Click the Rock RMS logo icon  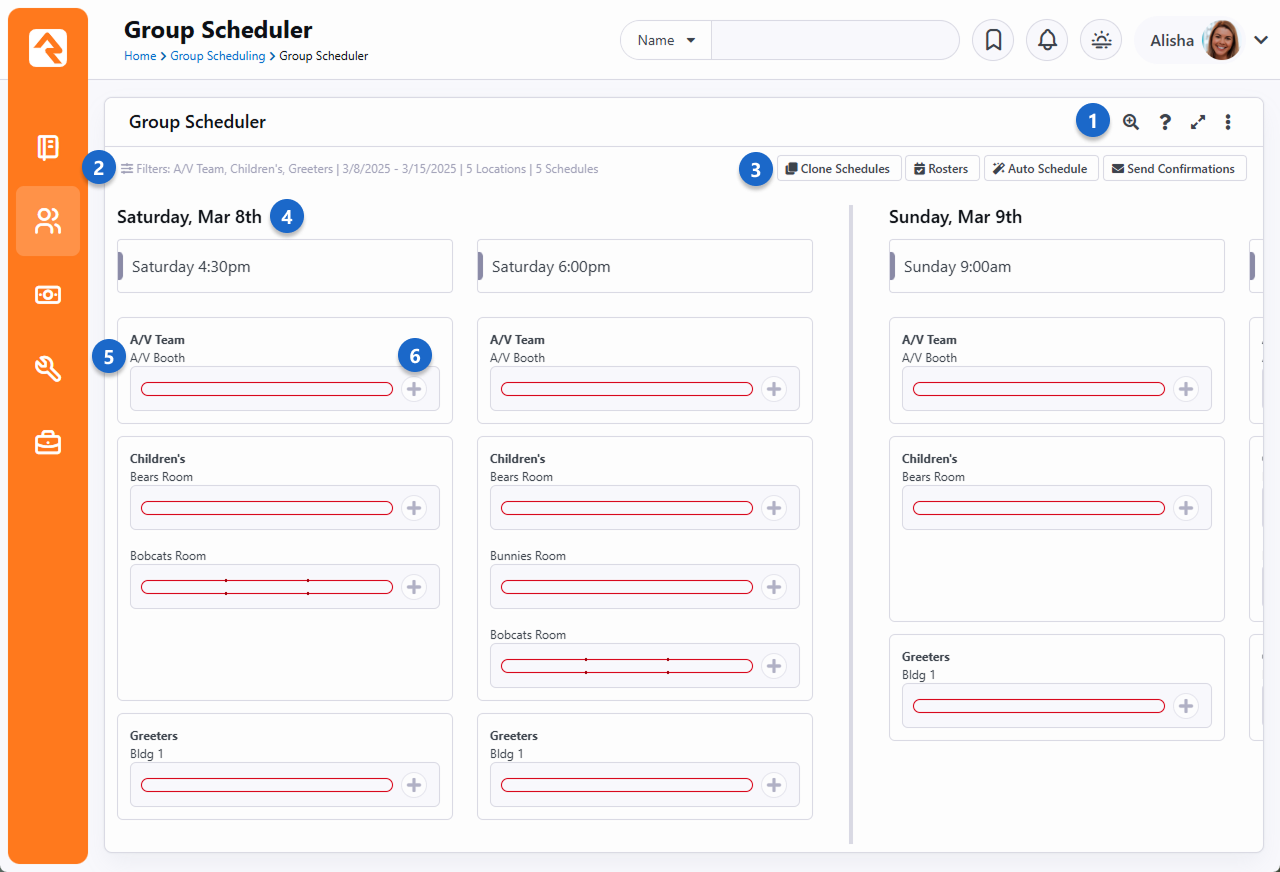48,48
